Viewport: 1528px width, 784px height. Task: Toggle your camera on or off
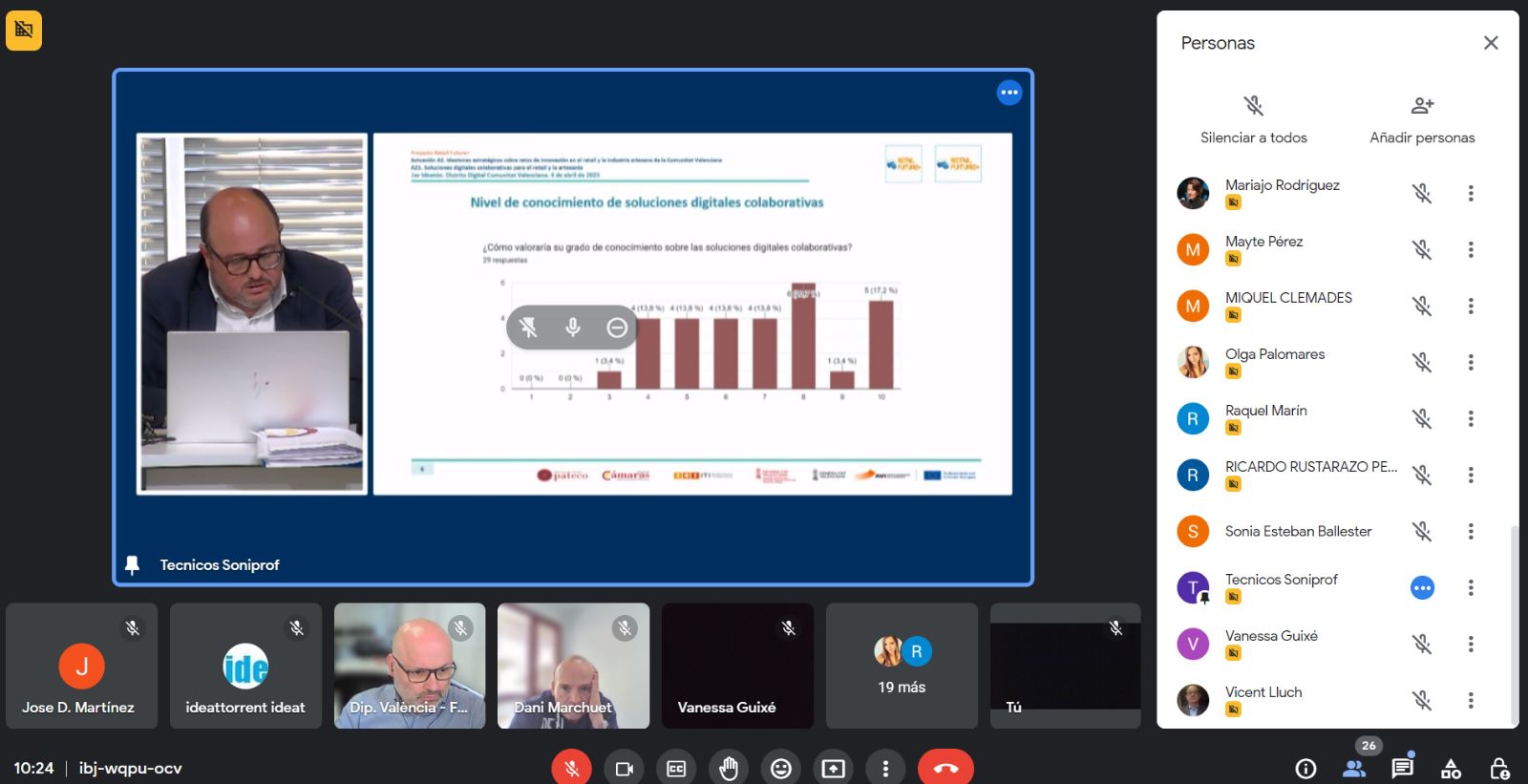point(625,768)
